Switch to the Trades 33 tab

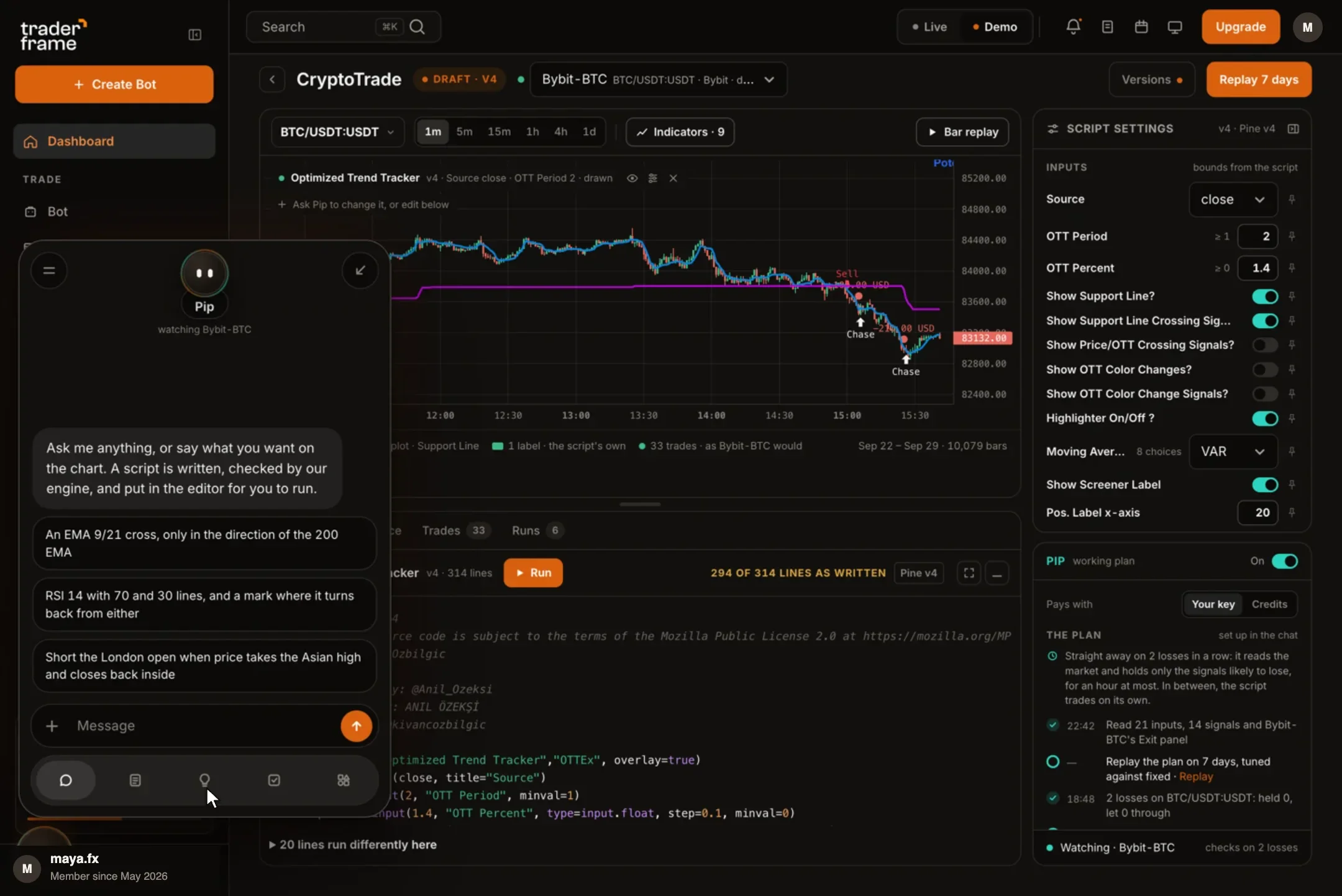455,531
